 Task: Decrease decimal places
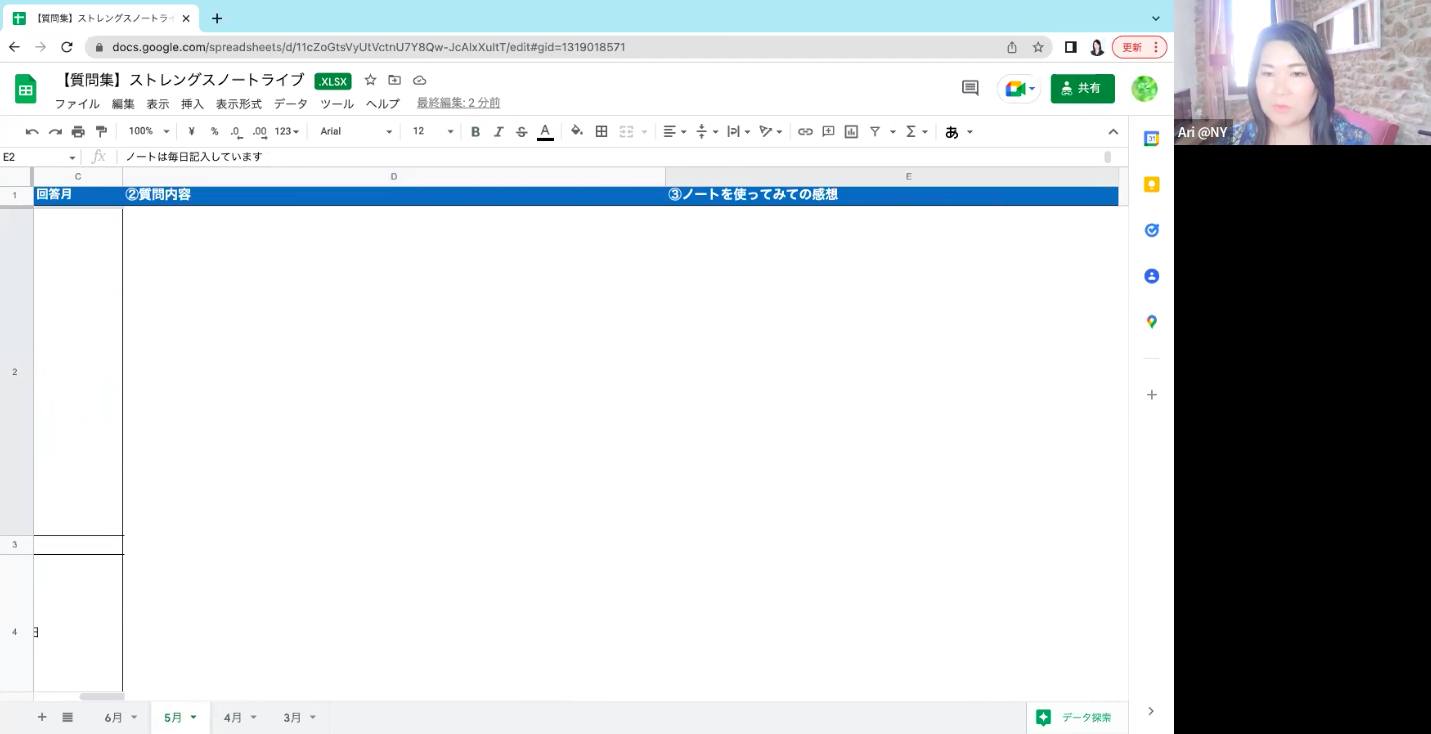click(236, 131)
